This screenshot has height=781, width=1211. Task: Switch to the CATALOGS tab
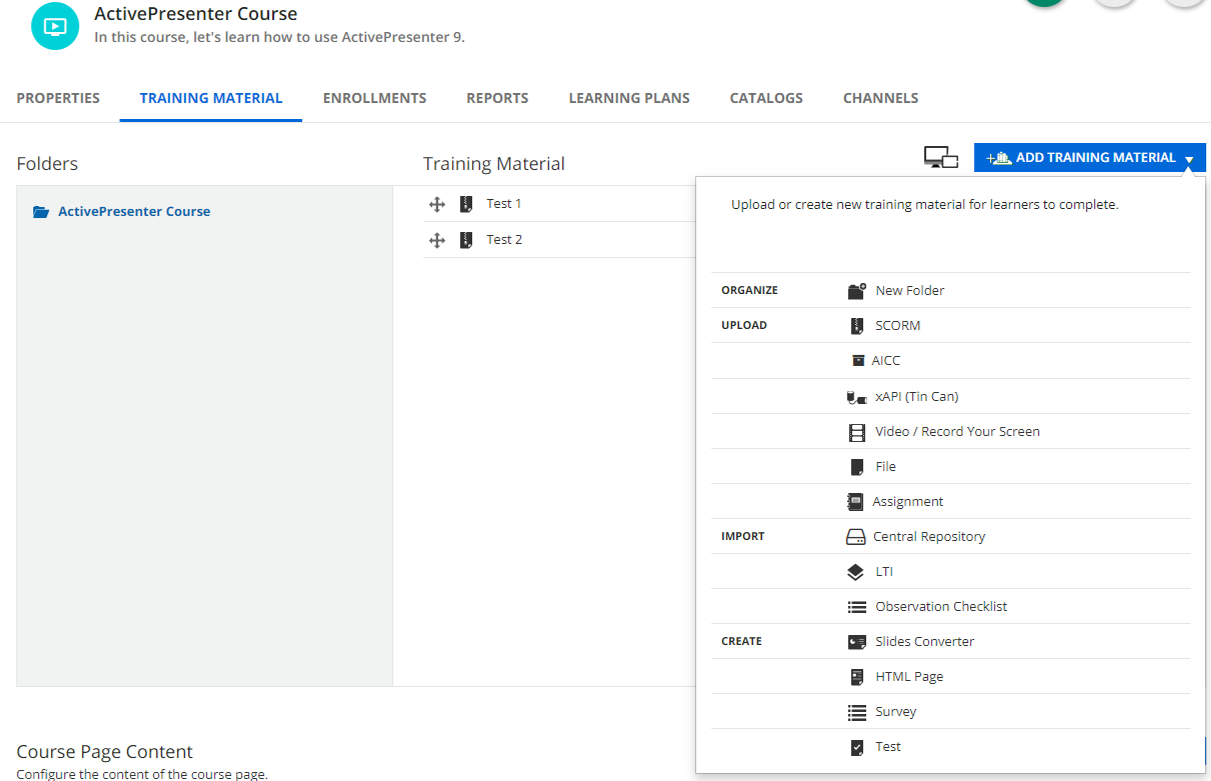tap(766, 98)
